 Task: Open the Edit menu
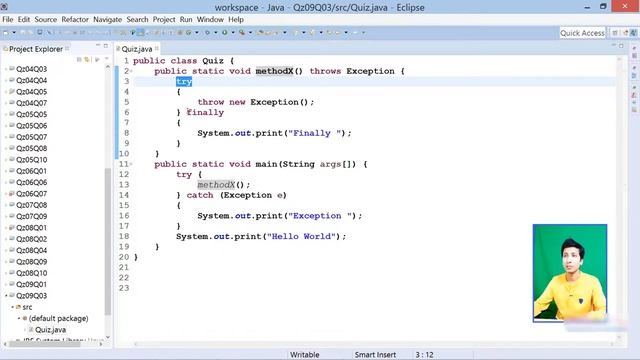24,19
